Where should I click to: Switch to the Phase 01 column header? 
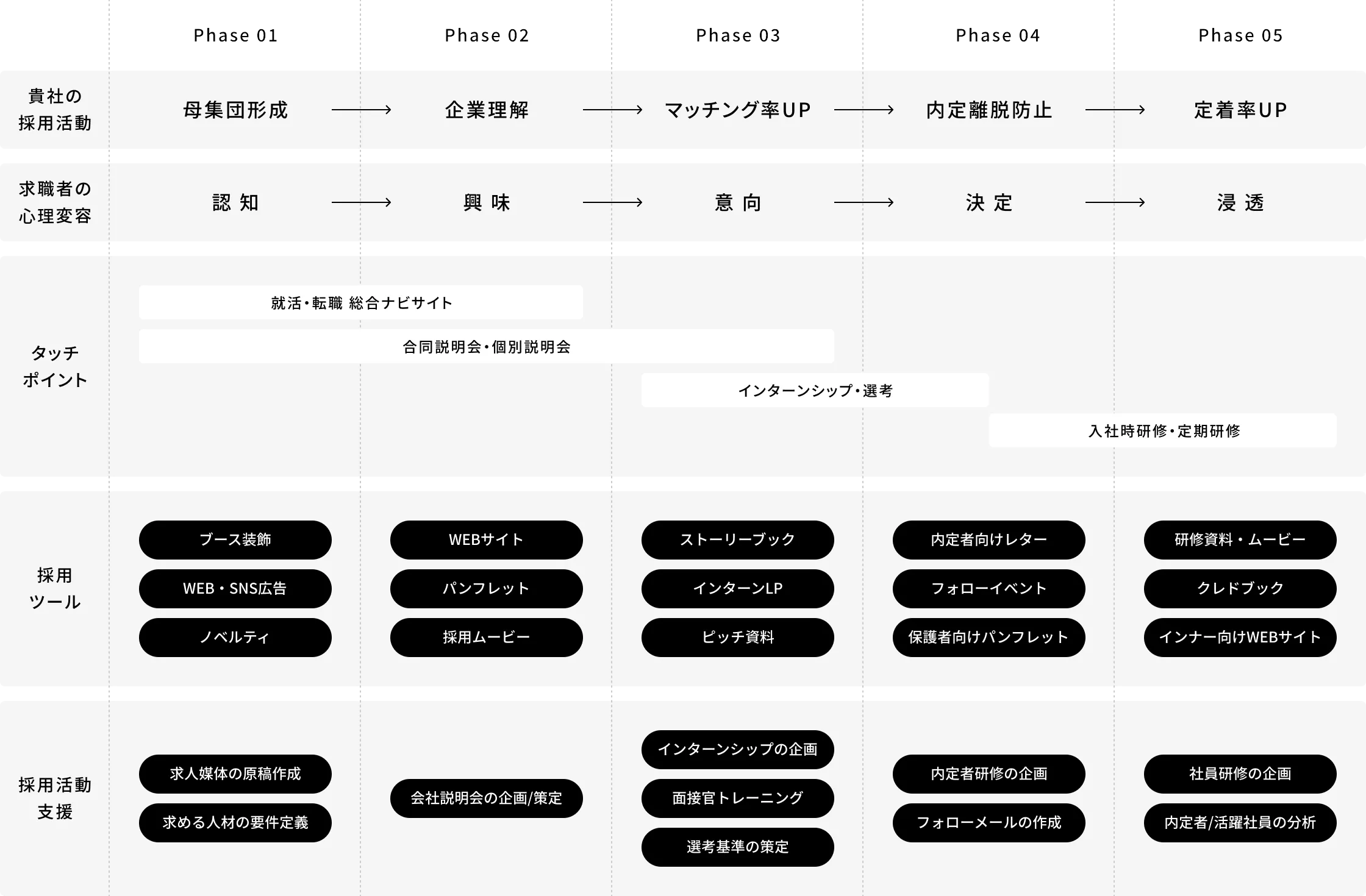pyautogui.click(x=235, y=35)
